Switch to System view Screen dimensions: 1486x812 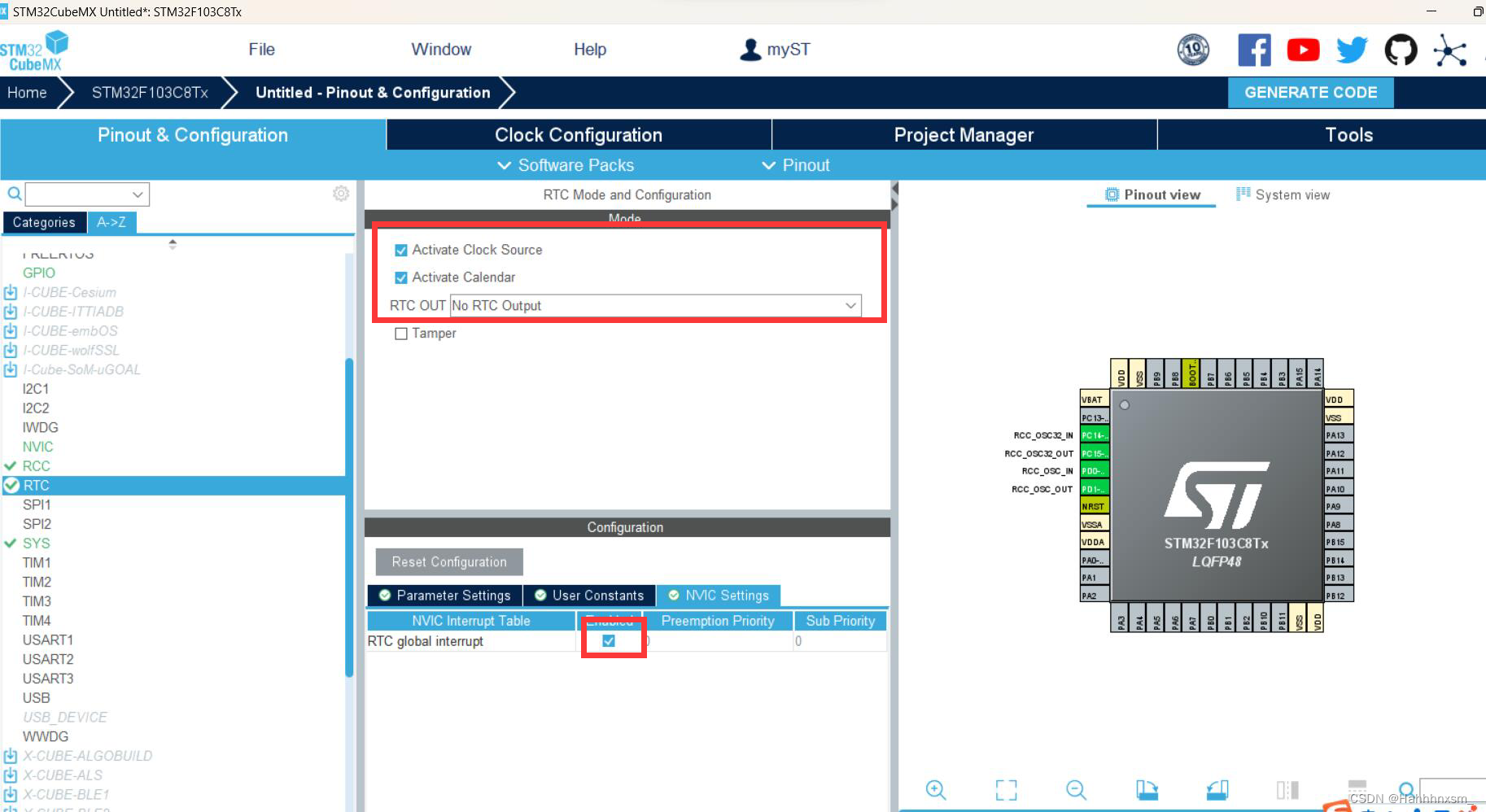[1283, 194]
